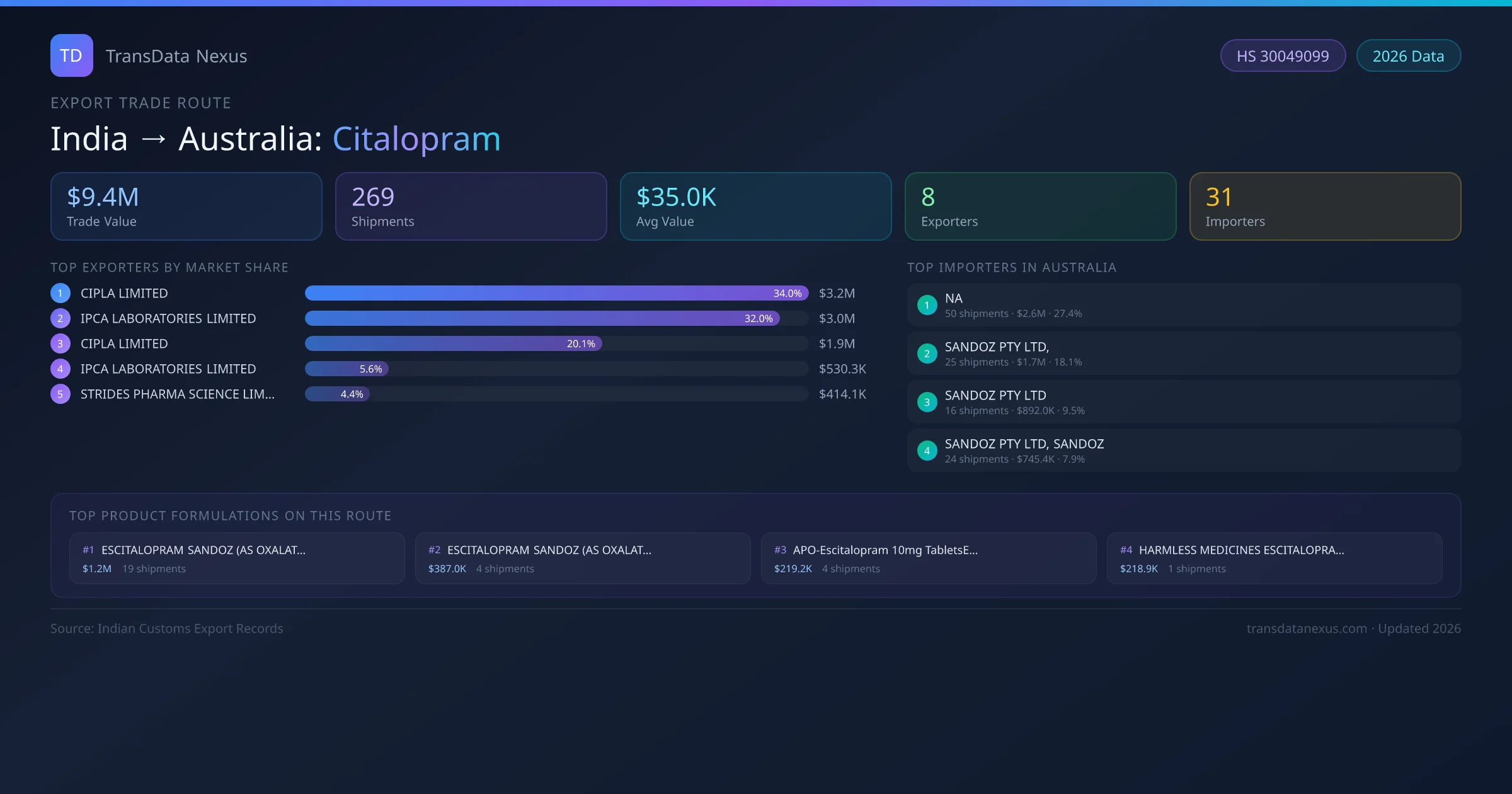Screen dimensions: 1512x794
Task: Click the TD logo icon
Action: pos(71,55)
